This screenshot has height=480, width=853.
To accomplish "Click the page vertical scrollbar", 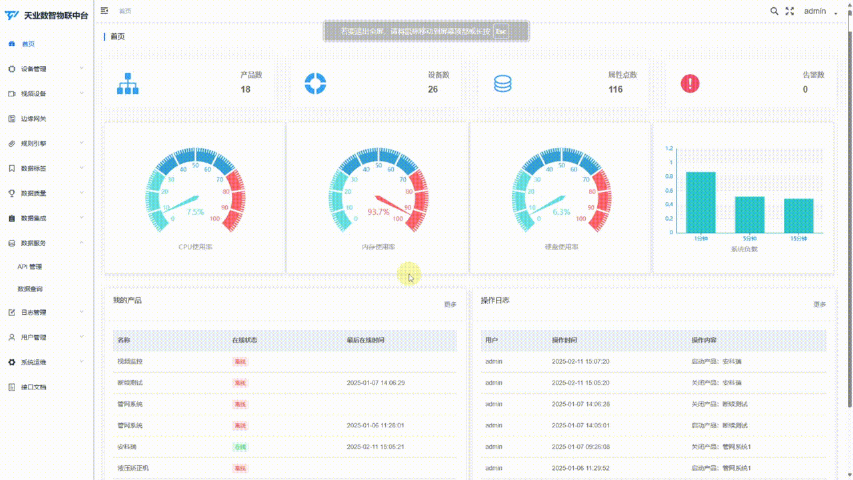I will 849,219.
